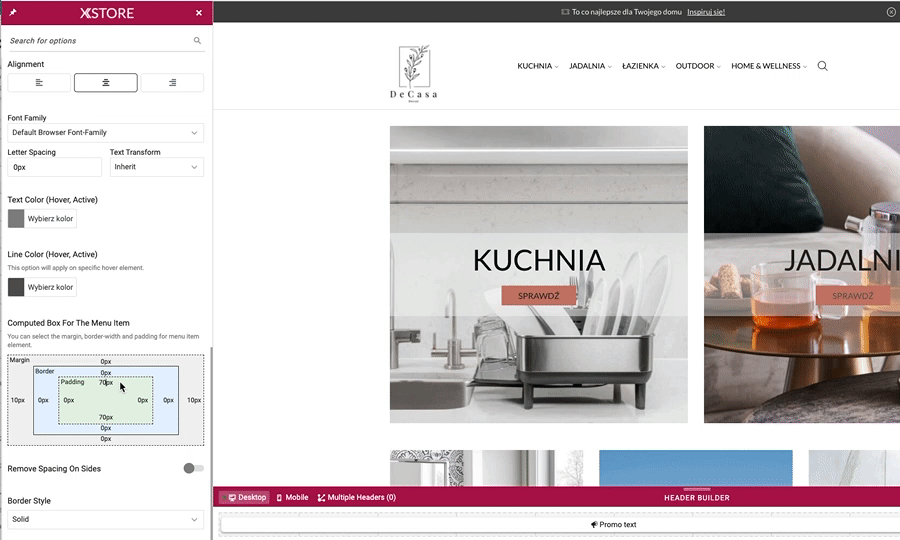Open the KUCHNIA menu item
This screenshot has width=900, height=540.
coord(538,66)
